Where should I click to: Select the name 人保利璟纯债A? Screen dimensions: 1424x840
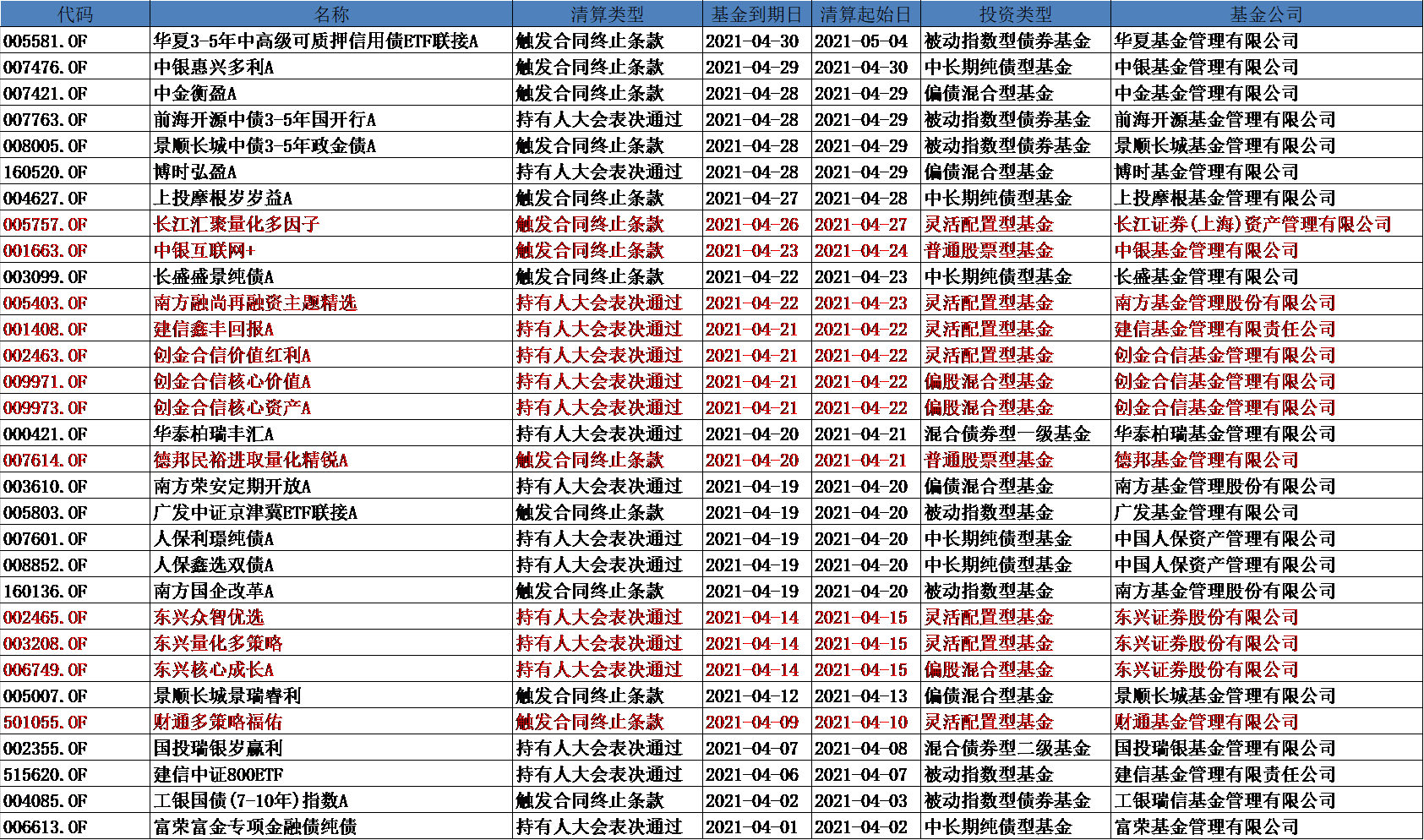pyautogui.click(x=214, y=539)
